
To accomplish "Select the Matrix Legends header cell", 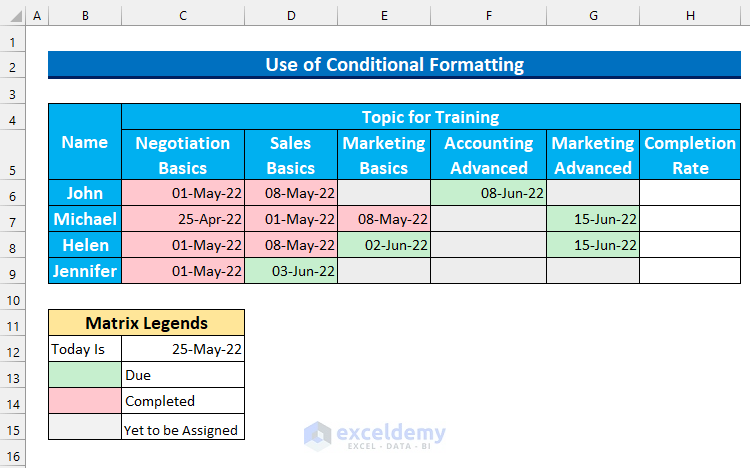I will (146, 323).
